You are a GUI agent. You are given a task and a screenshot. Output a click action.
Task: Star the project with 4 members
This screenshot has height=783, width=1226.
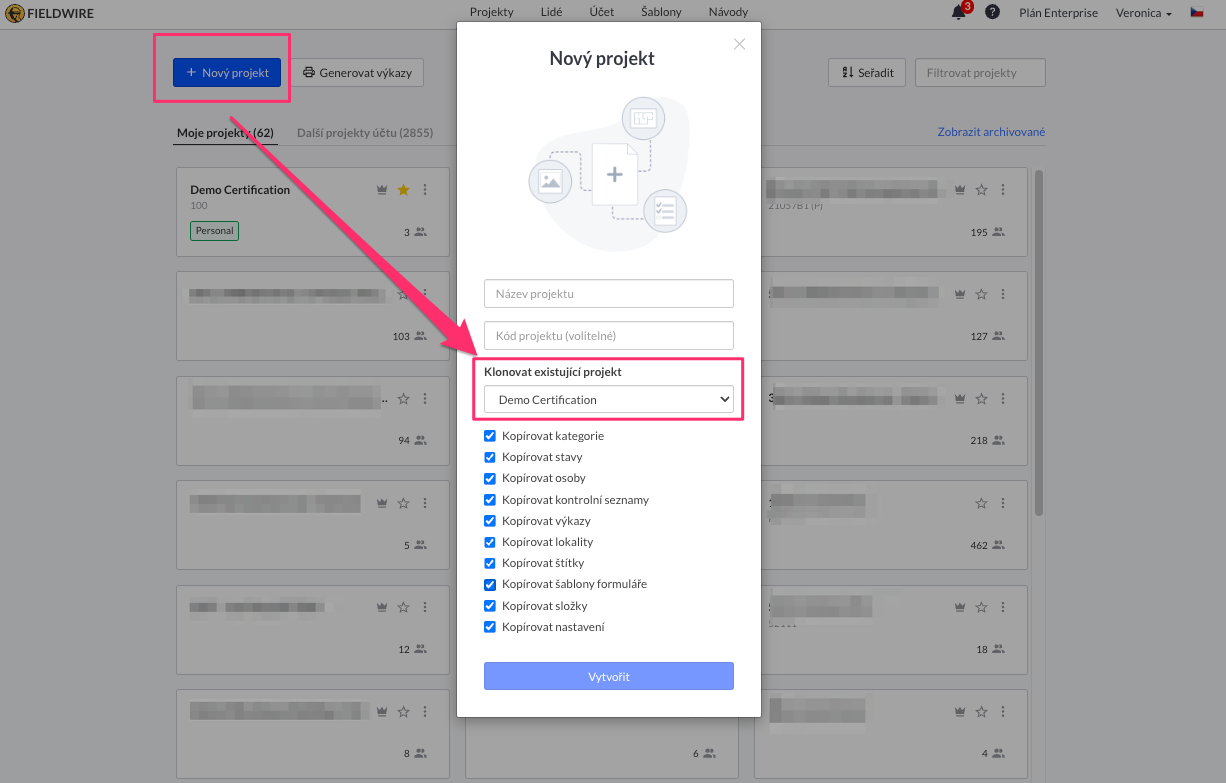[x=982, y=712]
